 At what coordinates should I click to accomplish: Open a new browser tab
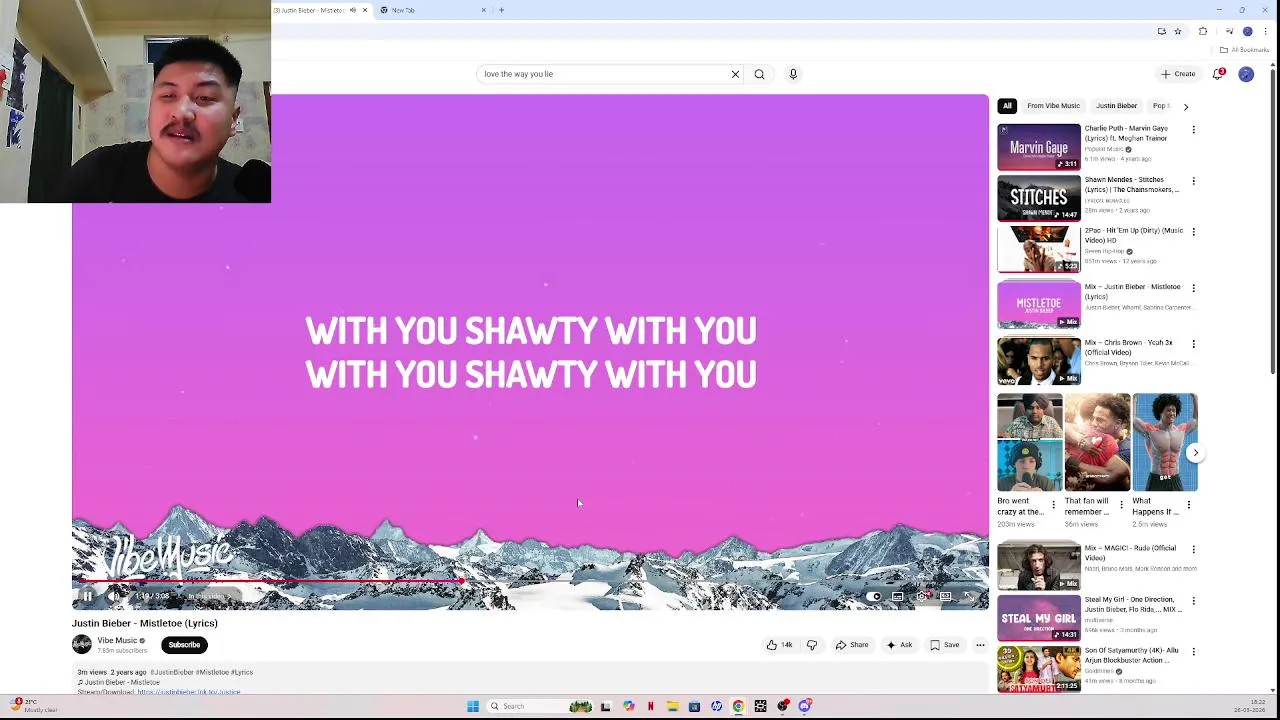pos(502,10)
